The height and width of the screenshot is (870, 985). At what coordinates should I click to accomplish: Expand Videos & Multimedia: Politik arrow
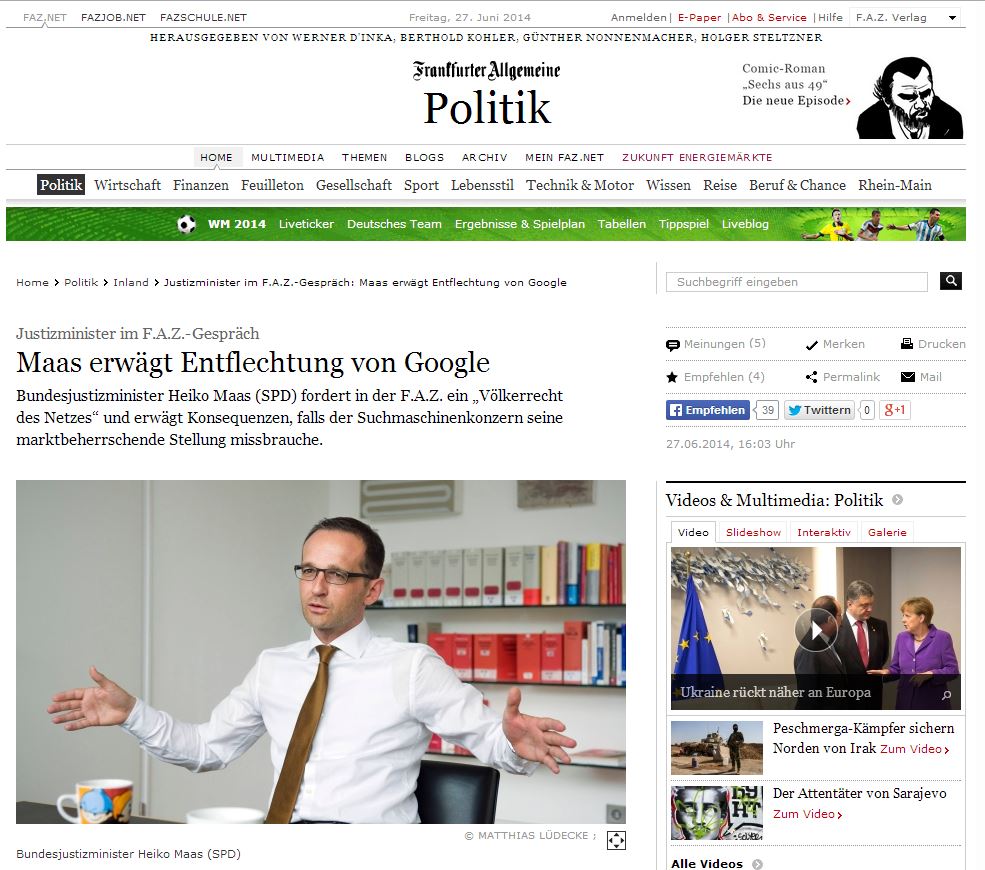click(x=898, y=500)
